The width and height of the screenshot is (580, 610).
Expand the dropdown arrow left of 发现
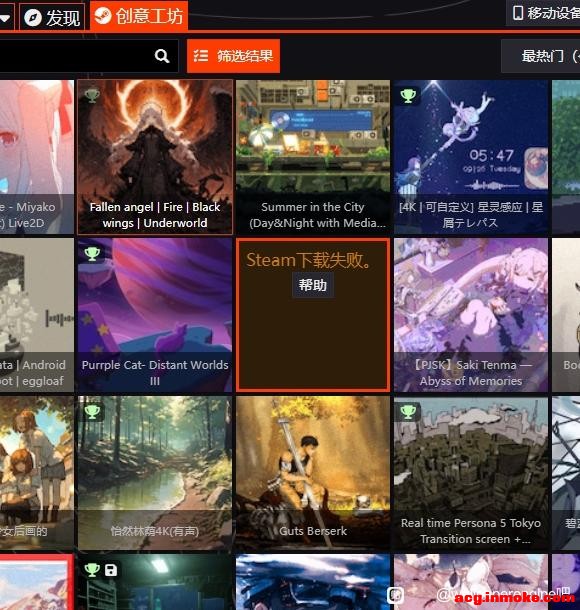point(5,18)
